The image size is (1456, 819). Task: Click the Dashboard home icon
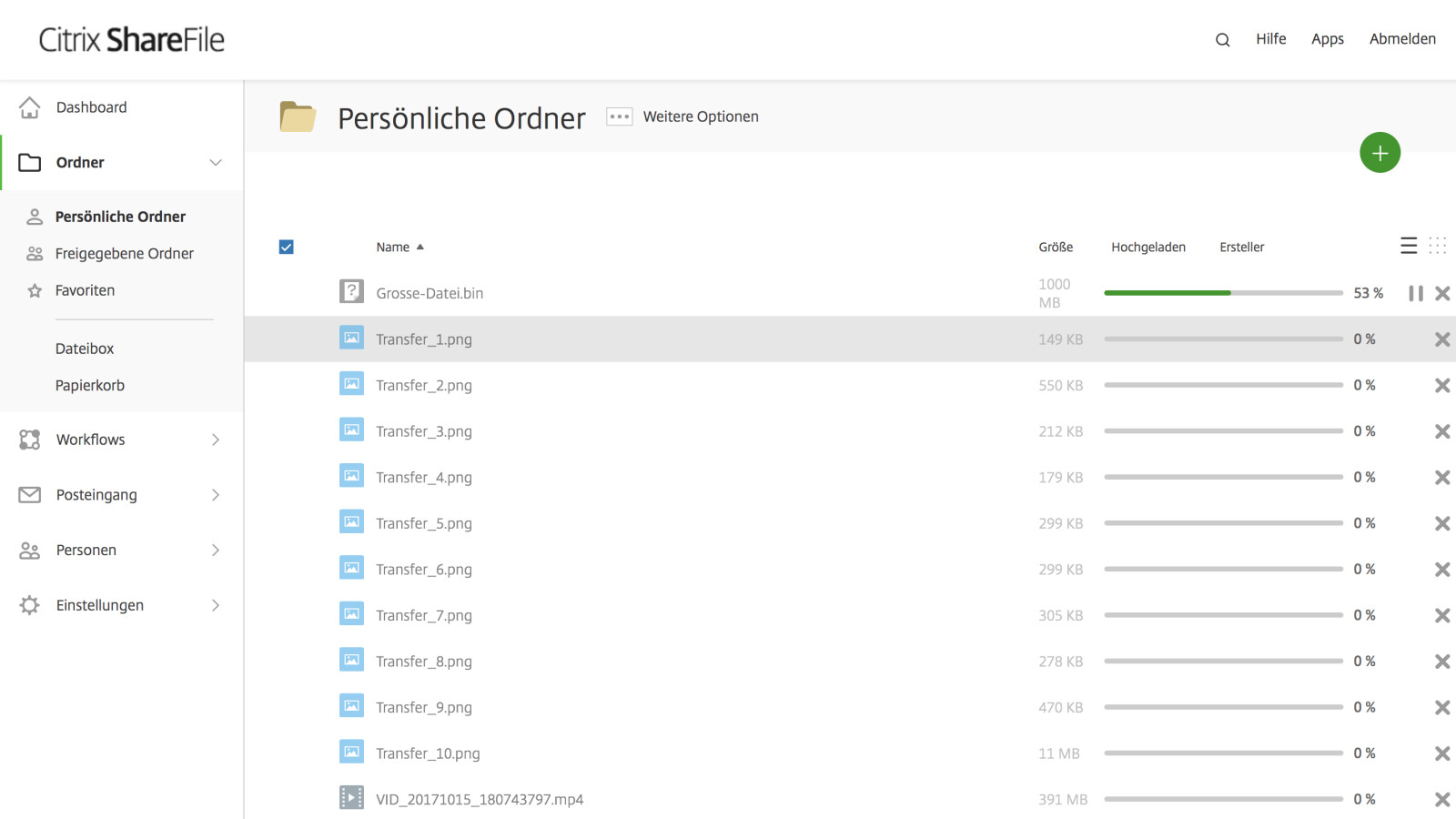click(30, 106)
